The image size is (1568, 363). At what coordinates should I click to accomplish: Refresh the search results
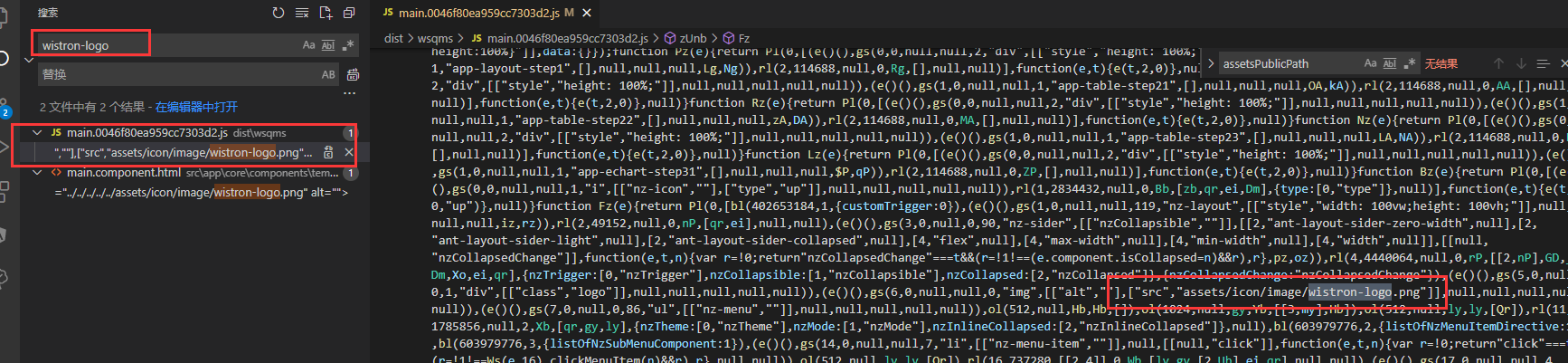279,13
